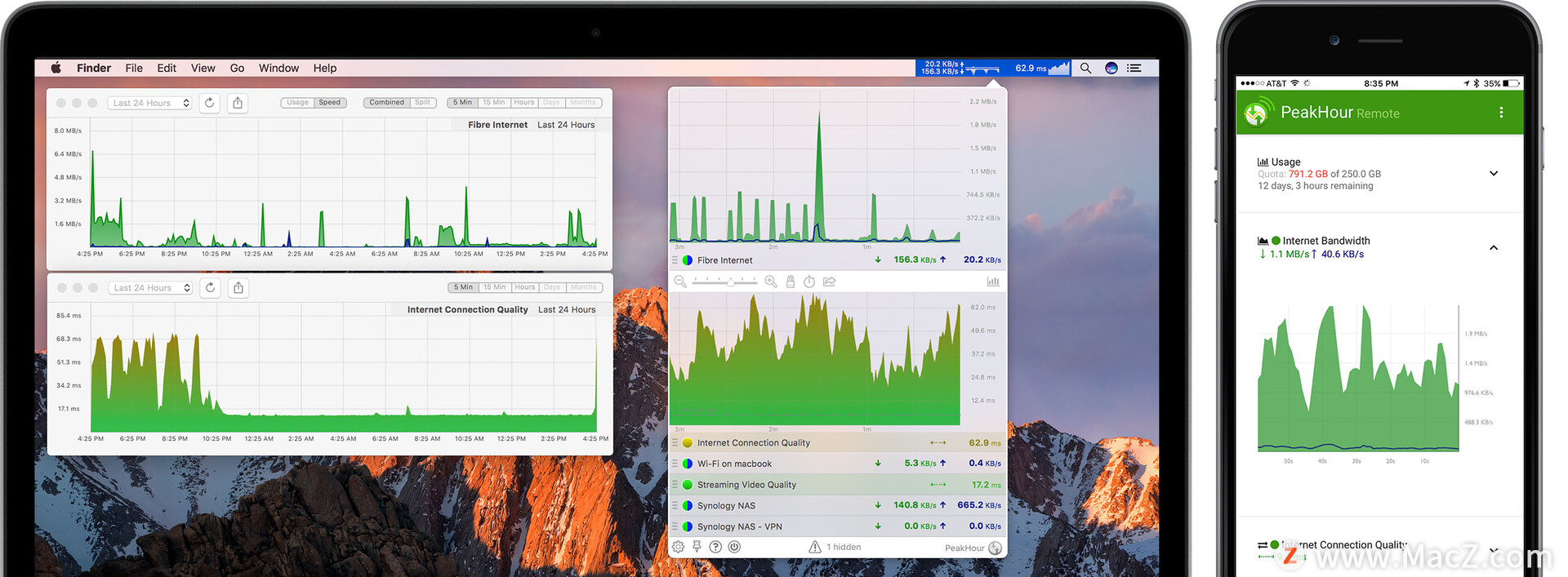Click the phone Internet Bandwidth graph
The height and width of the screenshot is (577, 1568).
point(1358,378)
